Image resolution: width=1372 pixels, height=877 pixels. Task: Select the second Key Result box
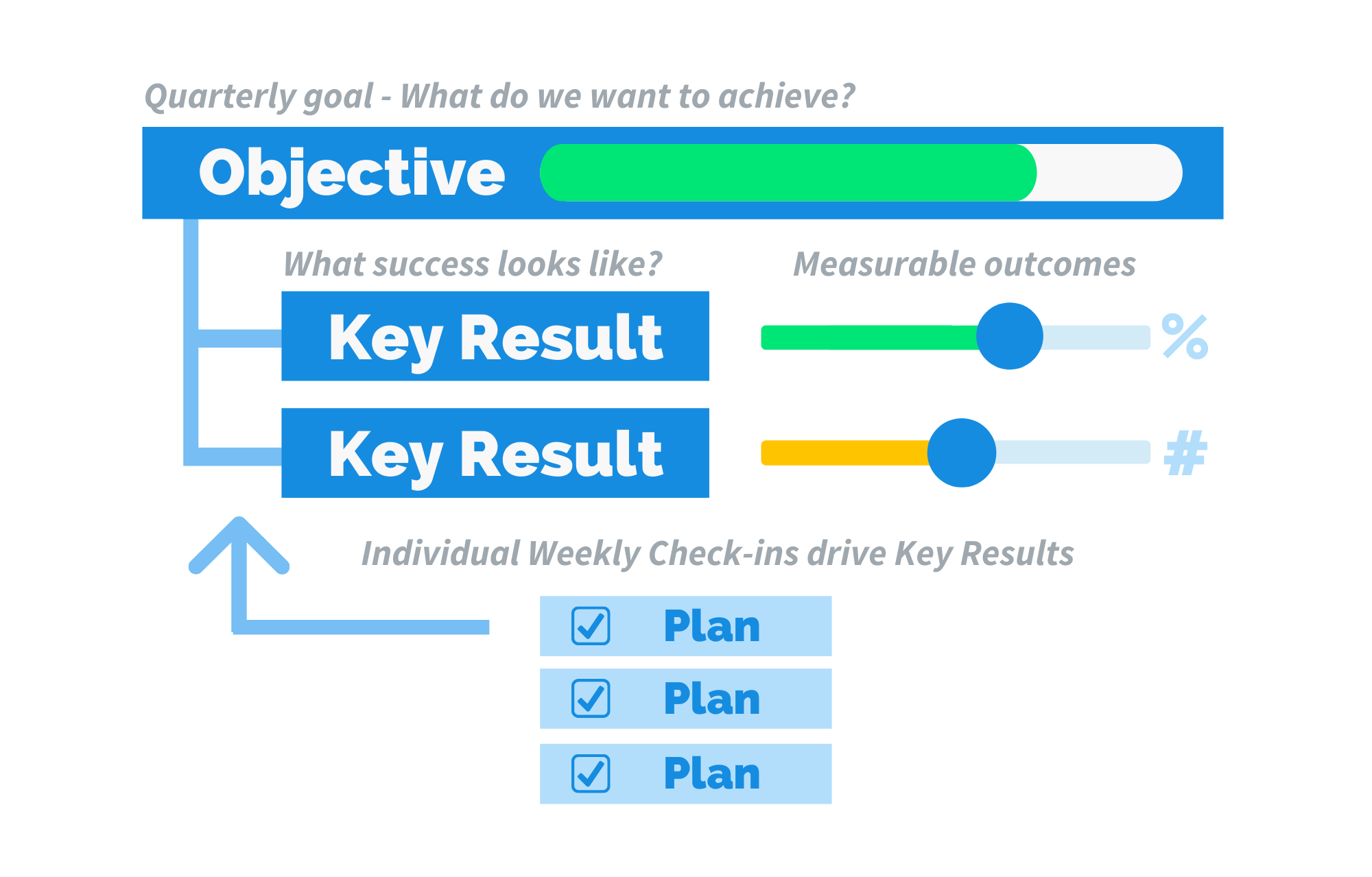(495, 453)
